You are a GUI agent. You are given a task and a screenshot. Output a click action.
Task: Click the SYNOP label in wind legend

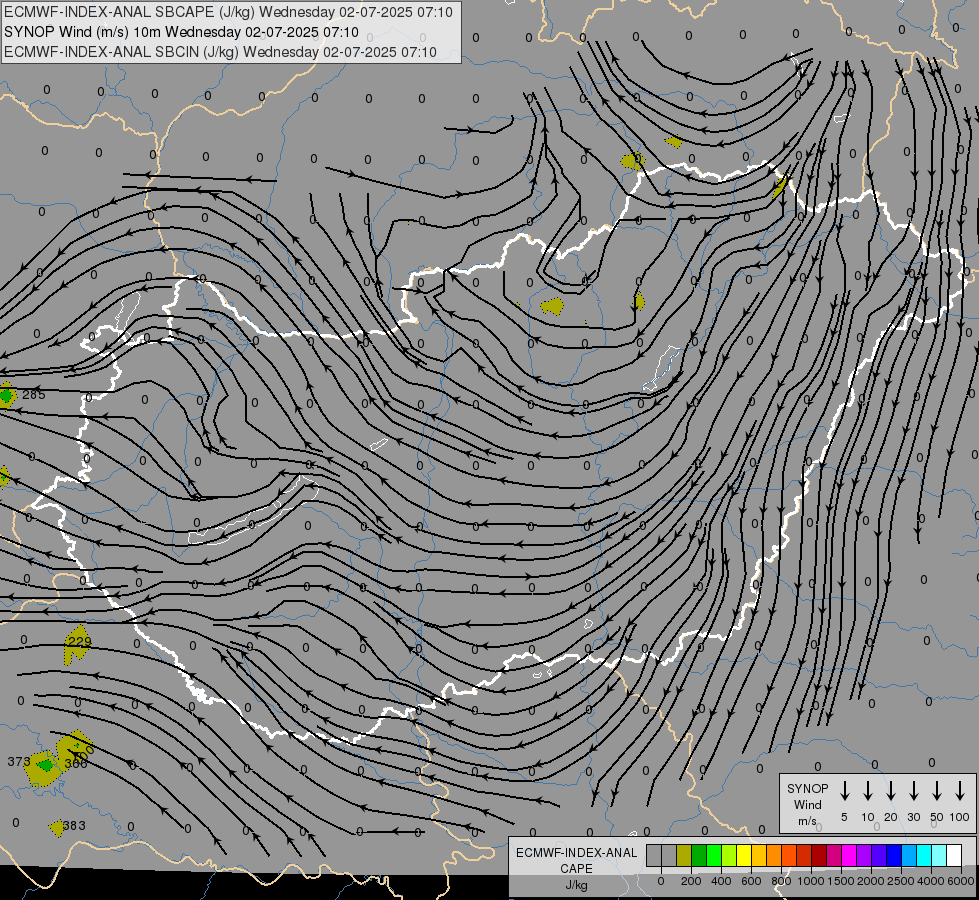pyautogui.click(x=807, y=788)
